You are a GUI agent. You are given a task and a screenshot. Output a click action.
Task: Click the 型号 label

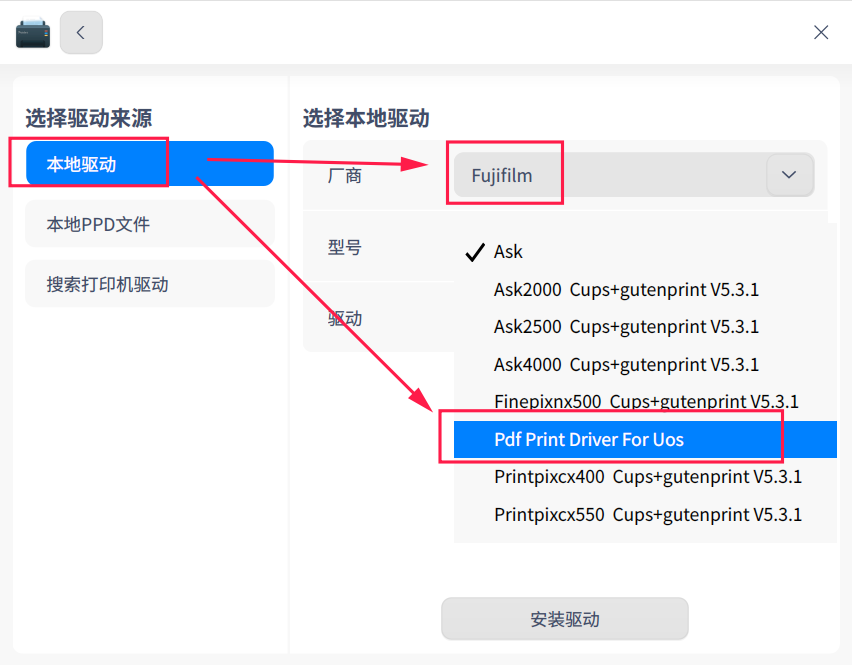pyautogui.click(x=344, y=247)
